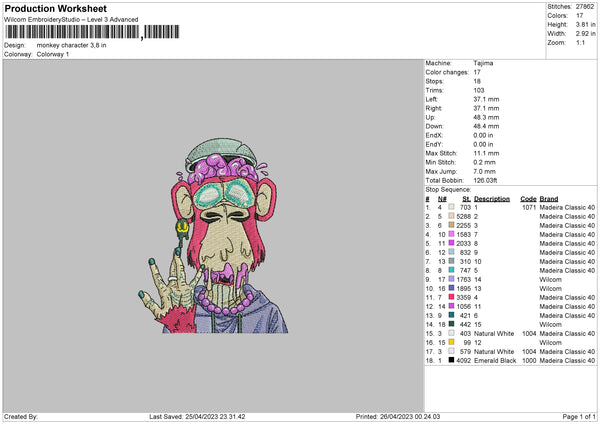Click the Description column header
Image resolution: width=600 pixels, height=424 pixels.
click(x=492, y=198)
